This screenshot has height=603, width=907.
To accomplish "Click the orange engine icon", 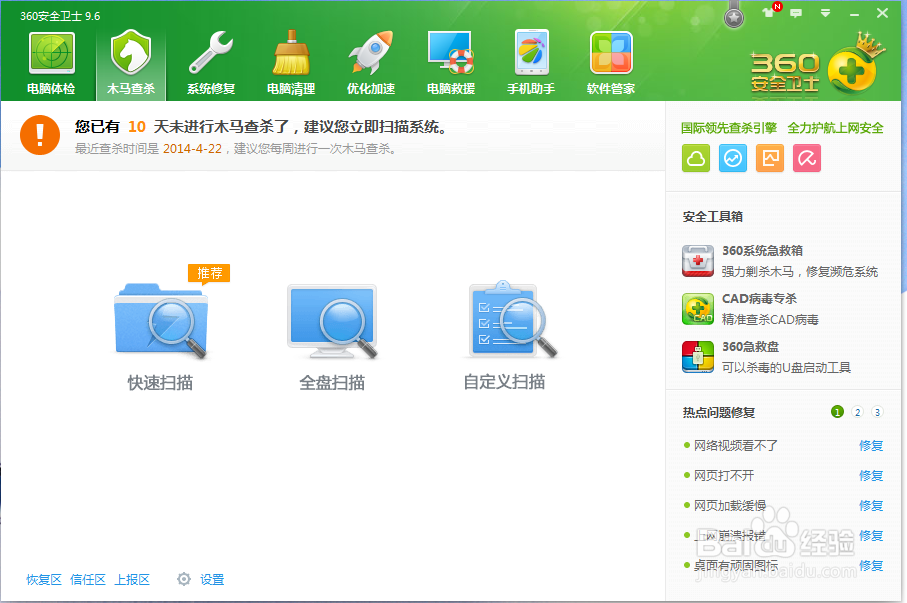I will point(770,158).
